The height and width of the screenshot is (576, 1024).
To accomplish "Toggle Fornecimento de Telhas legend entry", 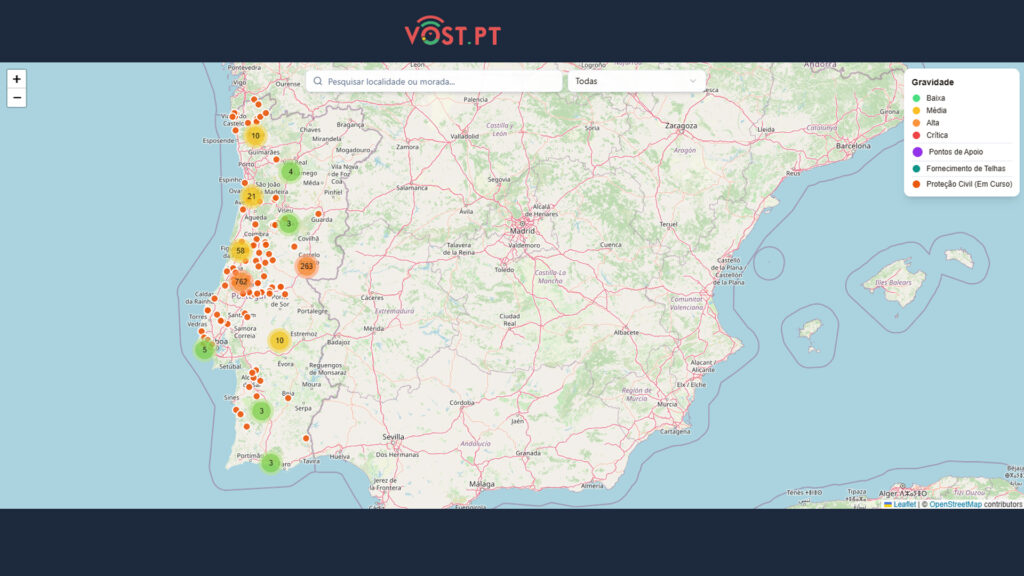I will click(958, 169).
